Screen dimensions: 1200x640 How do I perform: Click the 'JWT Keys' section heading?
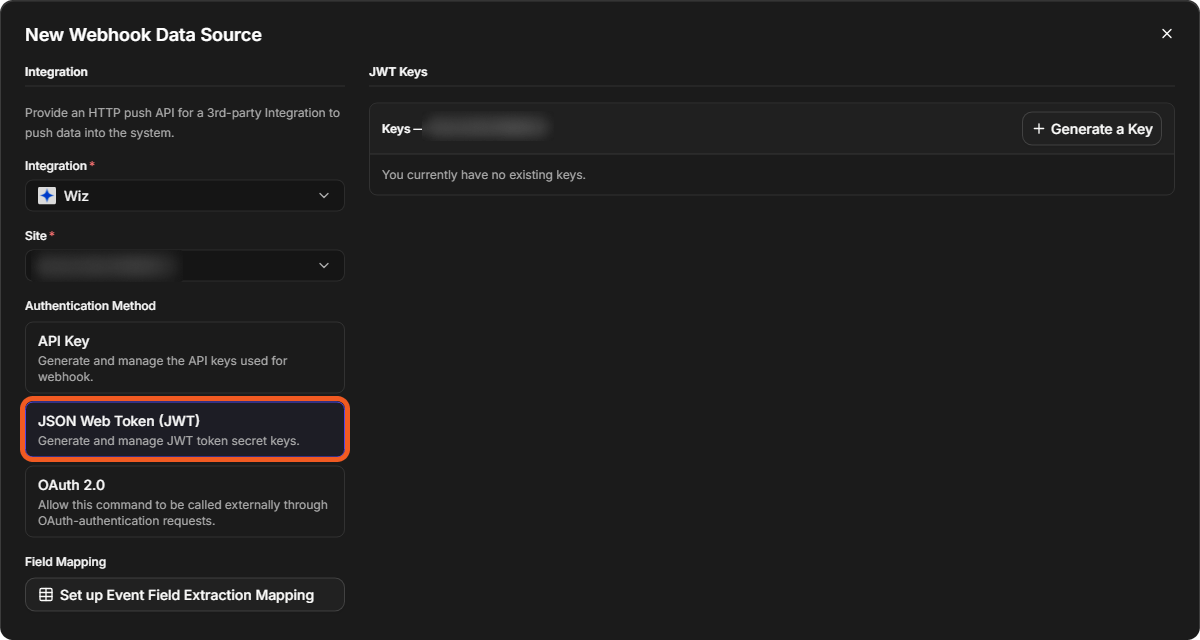pos(399,72)
